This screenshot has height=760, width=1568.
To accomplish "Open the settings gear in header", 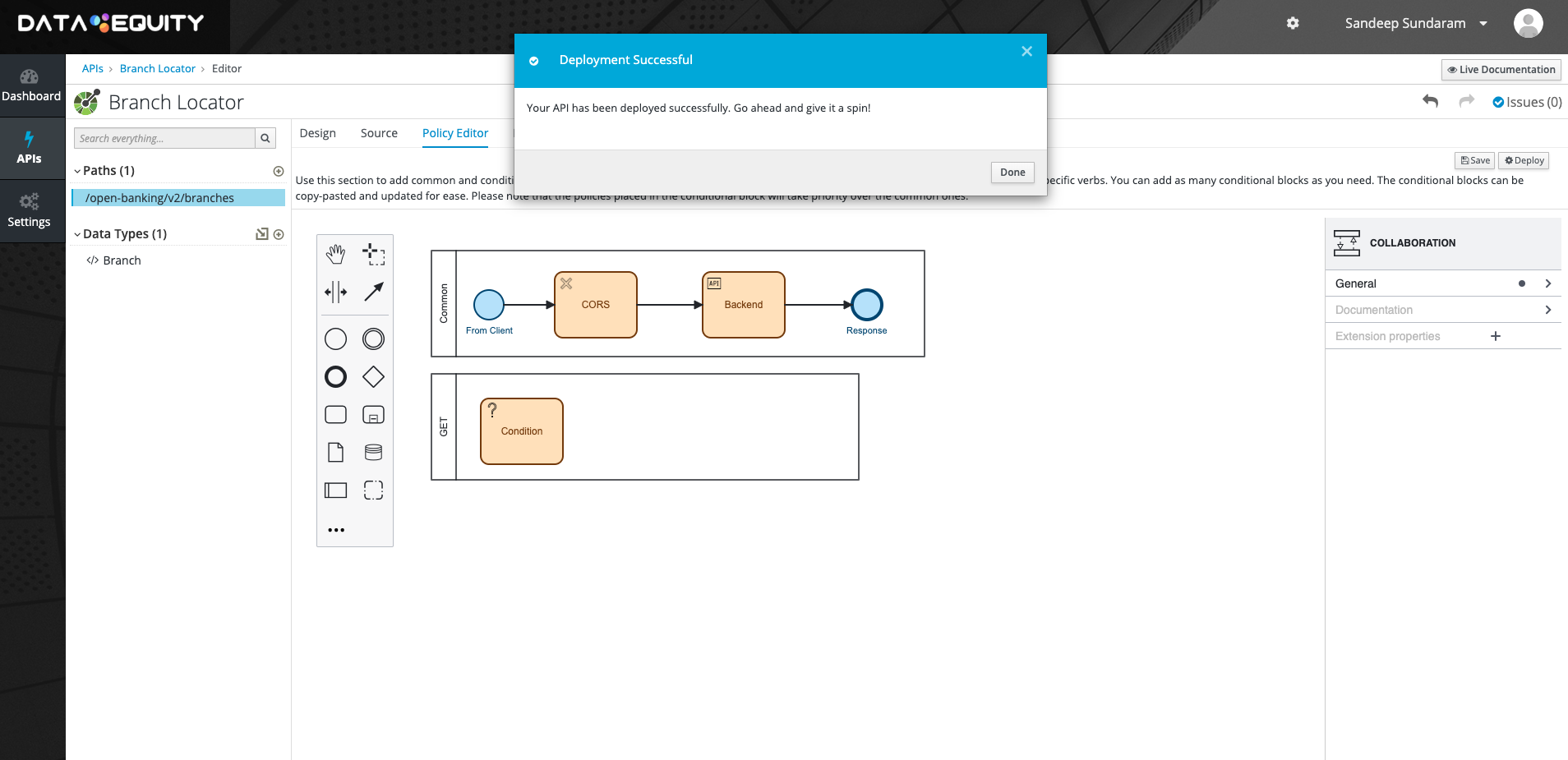I will [1293, 23].
